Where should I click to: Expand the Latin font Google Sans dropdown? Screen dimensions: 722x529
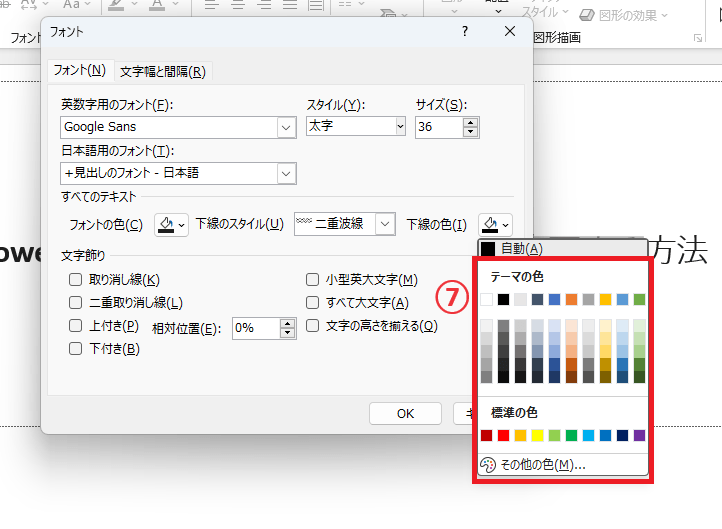286,128
